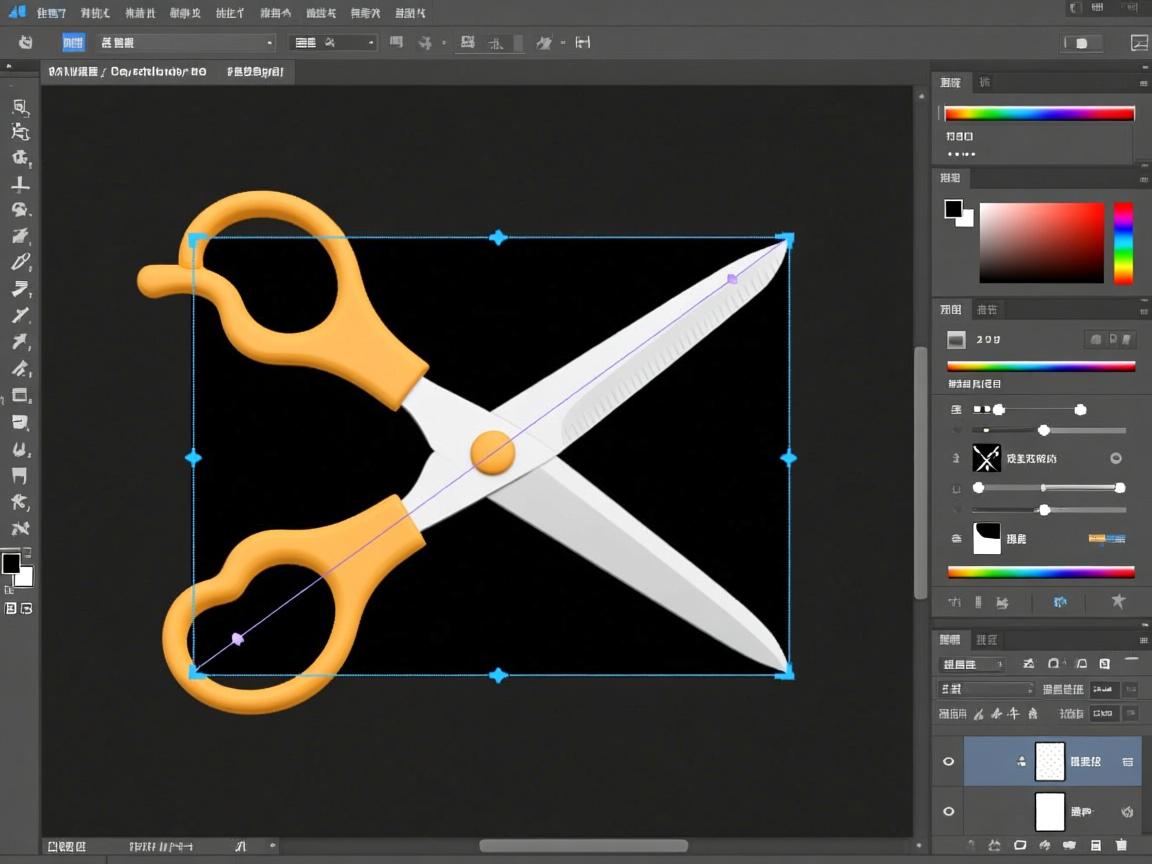
Task: Click the blue highlighted button in the options bar
Action: [73, 42]
